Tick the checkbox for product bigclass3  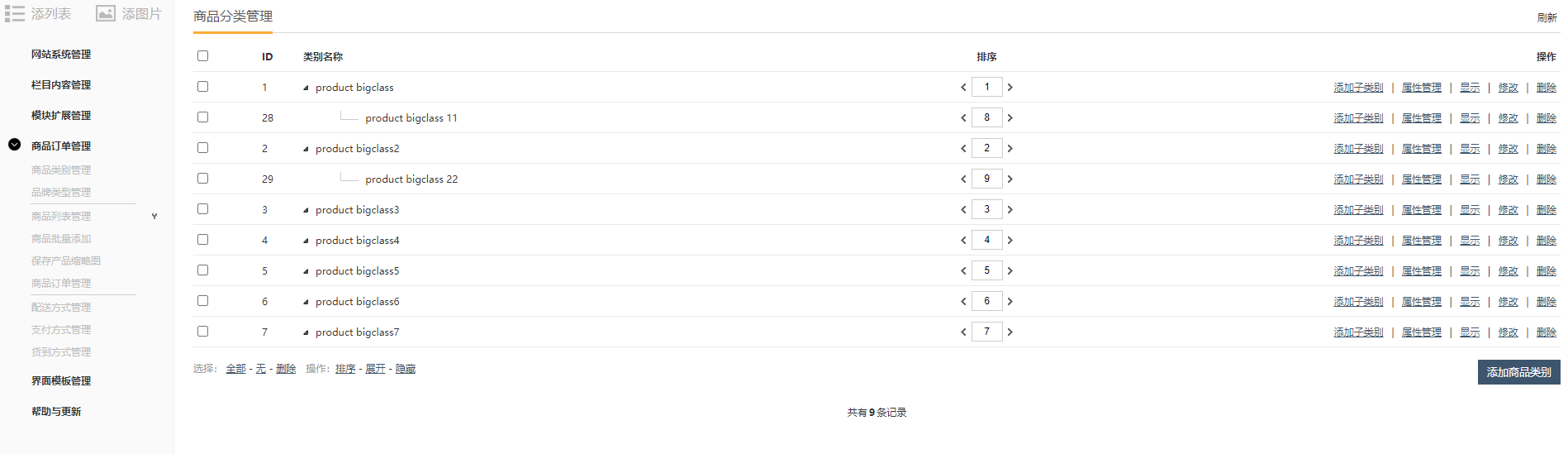pyautogui.click(x=202, y=209)
